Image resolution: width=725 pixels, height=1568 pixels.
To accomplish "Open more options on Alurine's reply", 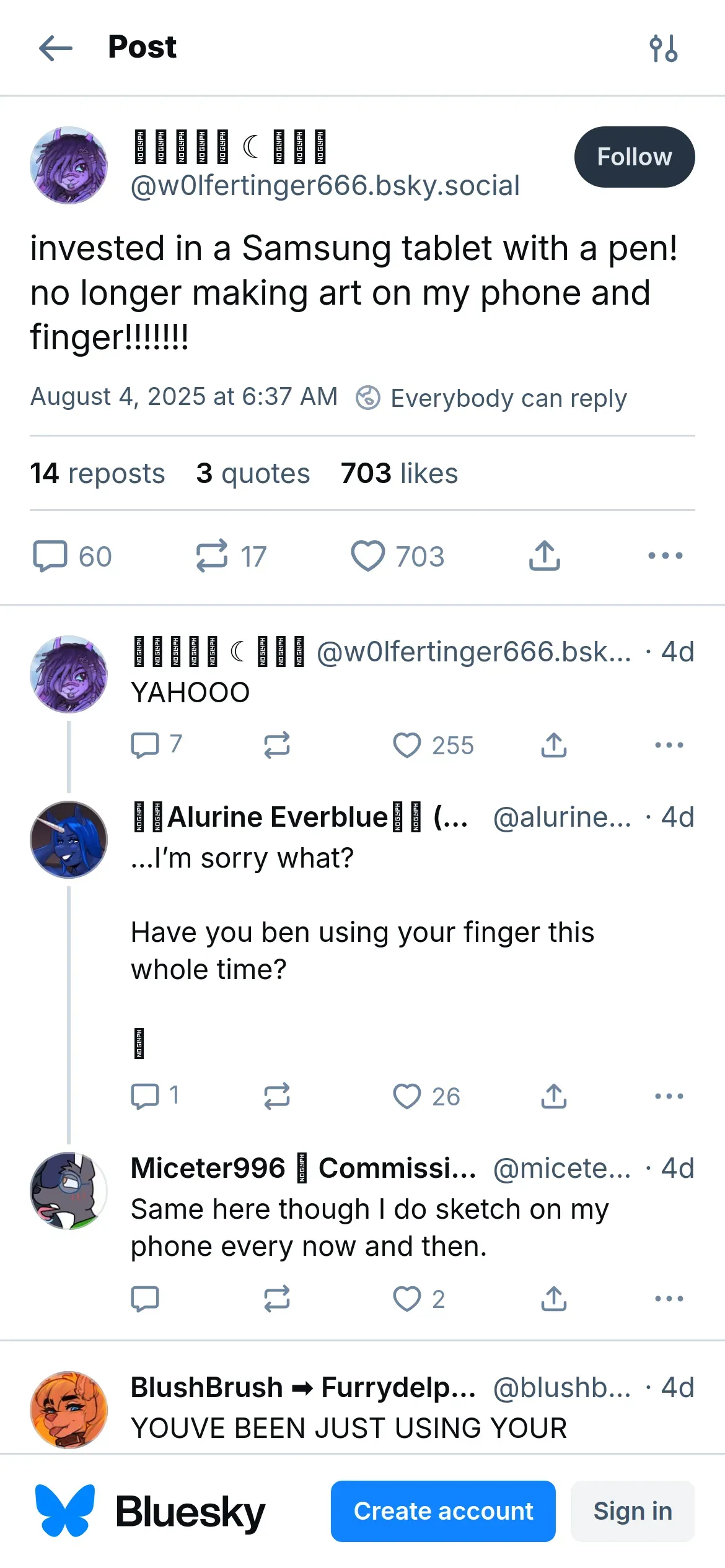I will 669,1096.
